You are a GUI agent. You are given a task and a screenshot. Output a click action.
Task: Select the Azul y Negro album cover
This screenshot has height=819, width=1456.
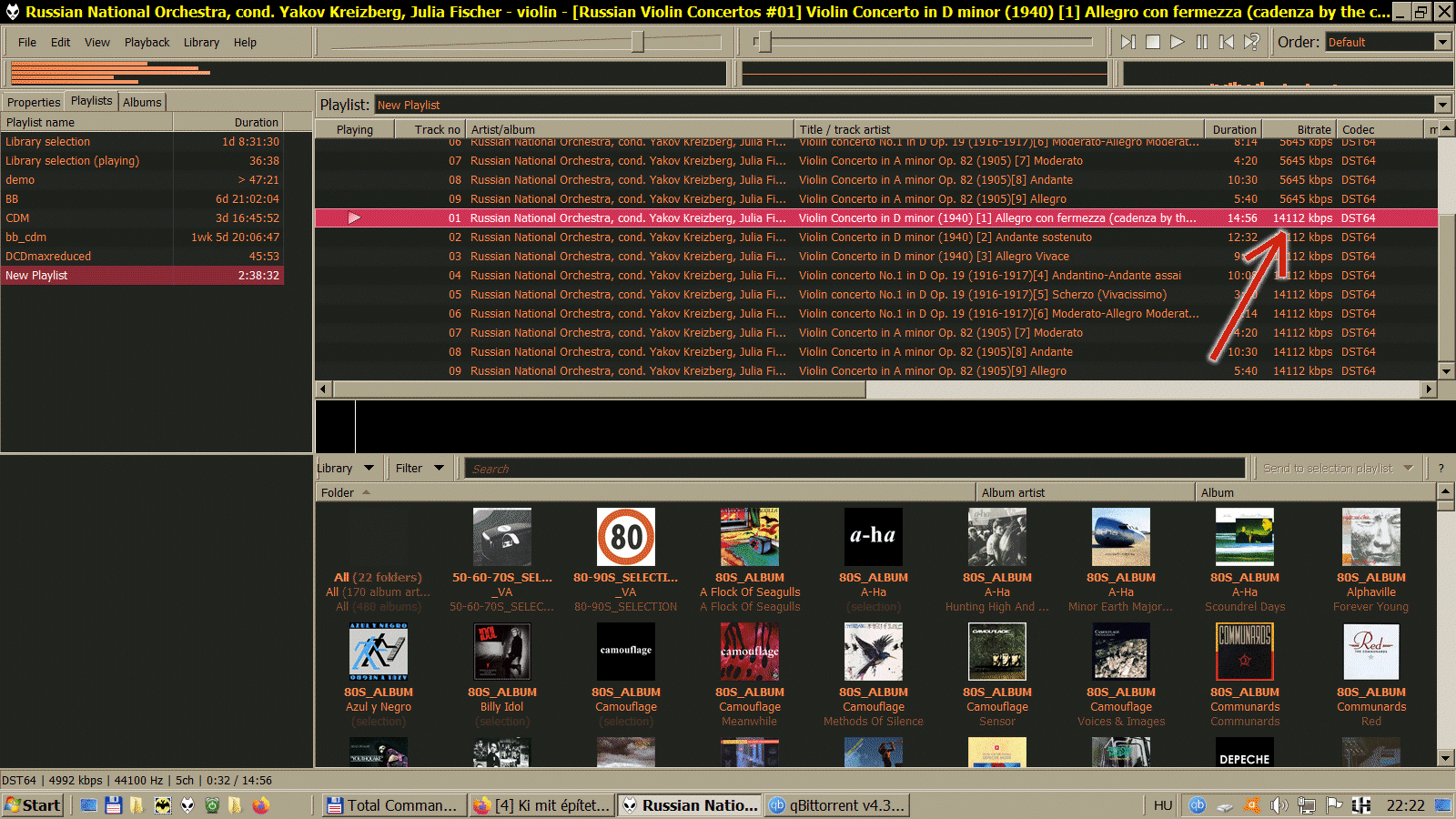pyautogui.click(x=379, y=652)
